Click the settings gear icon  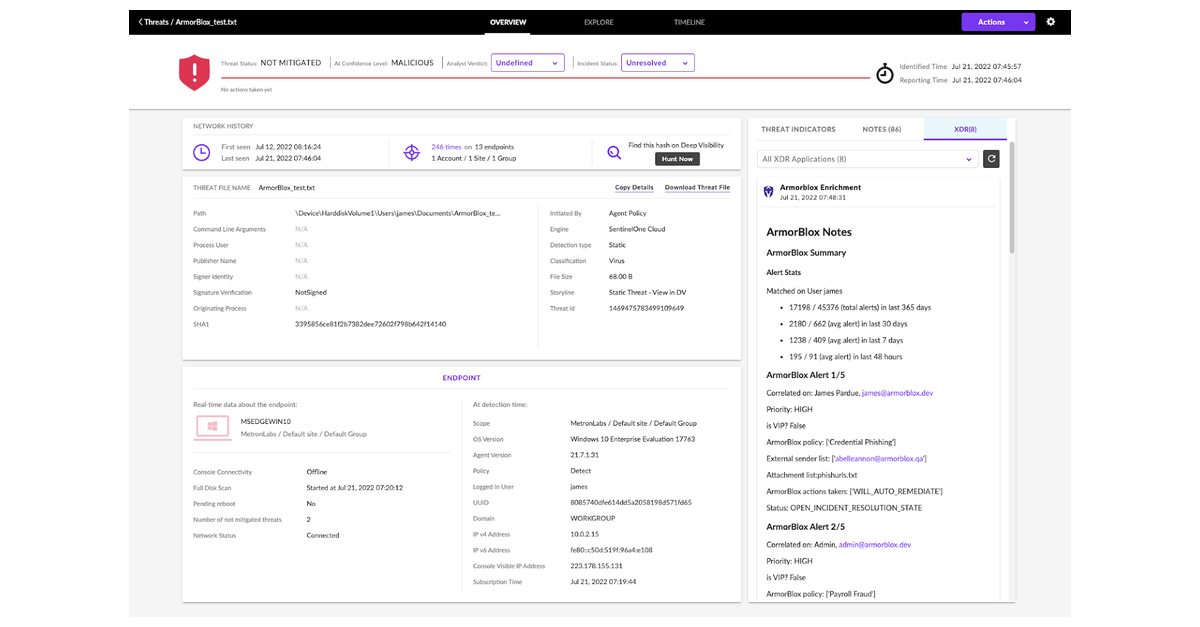coord(1051,22)
